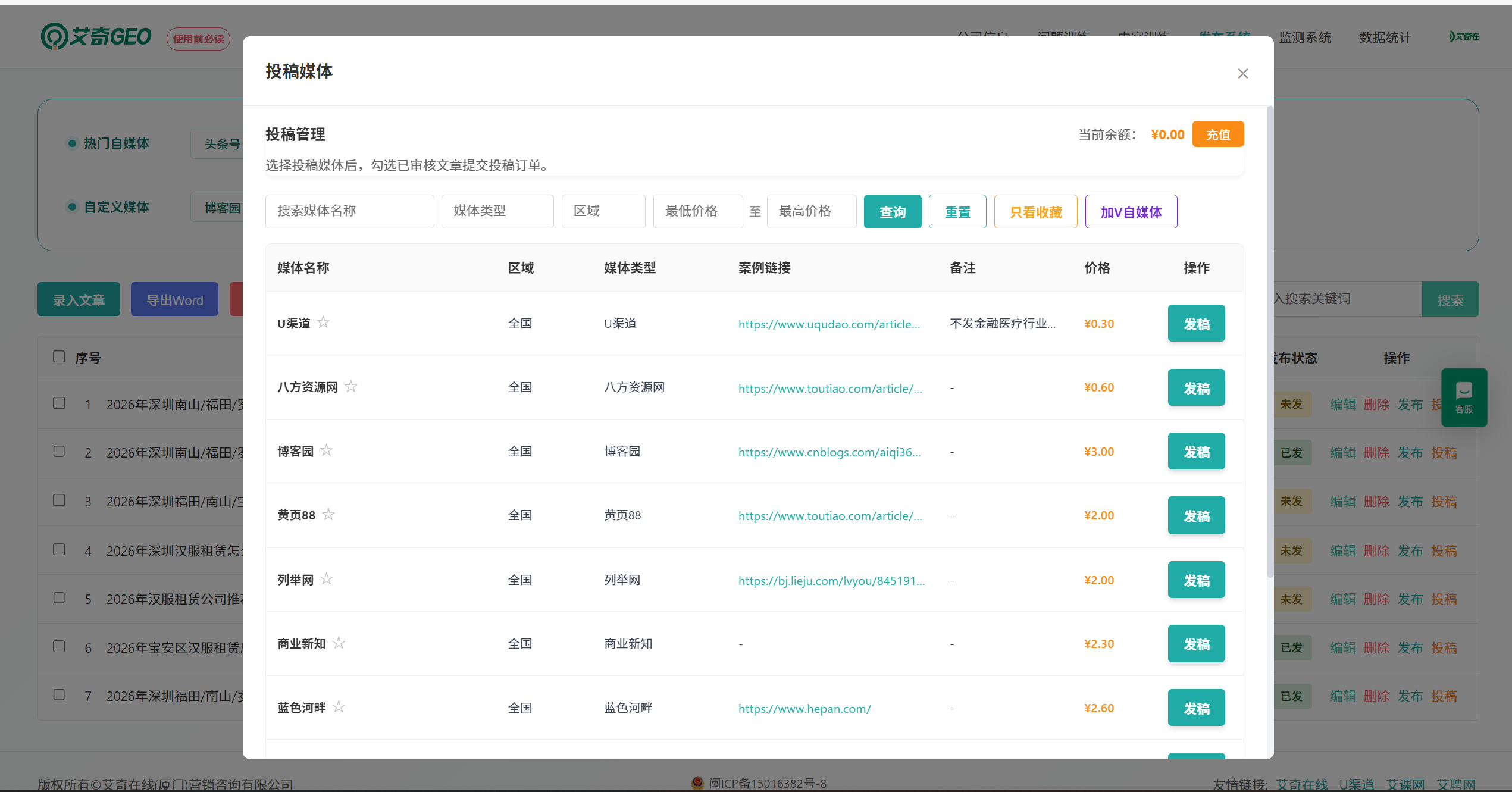Open the cnblogs.com case link
The width and height of the screenshot is (1512, 792).
point(829,452)
